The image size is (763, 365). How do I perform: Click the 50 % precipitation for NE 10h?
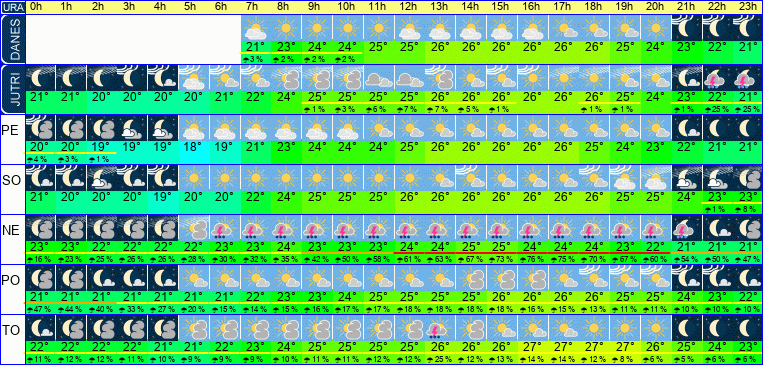pyautogui.click(x=347, y=259)
